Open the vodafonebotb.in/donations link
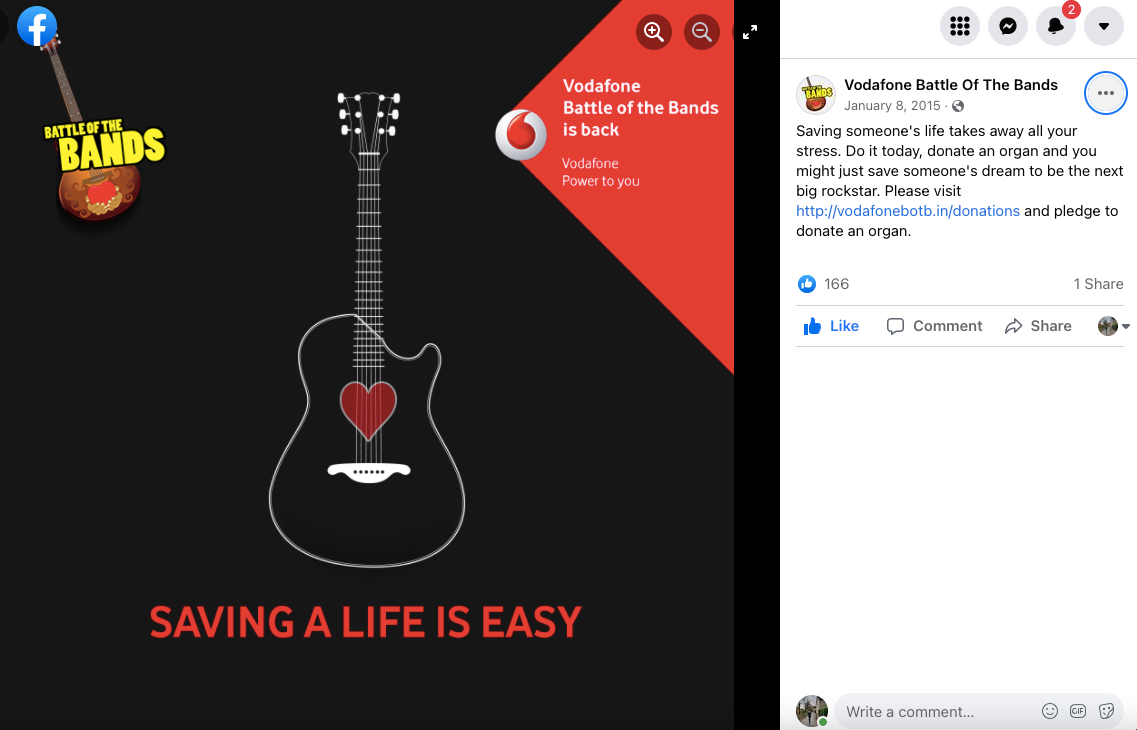 point(908,211)
